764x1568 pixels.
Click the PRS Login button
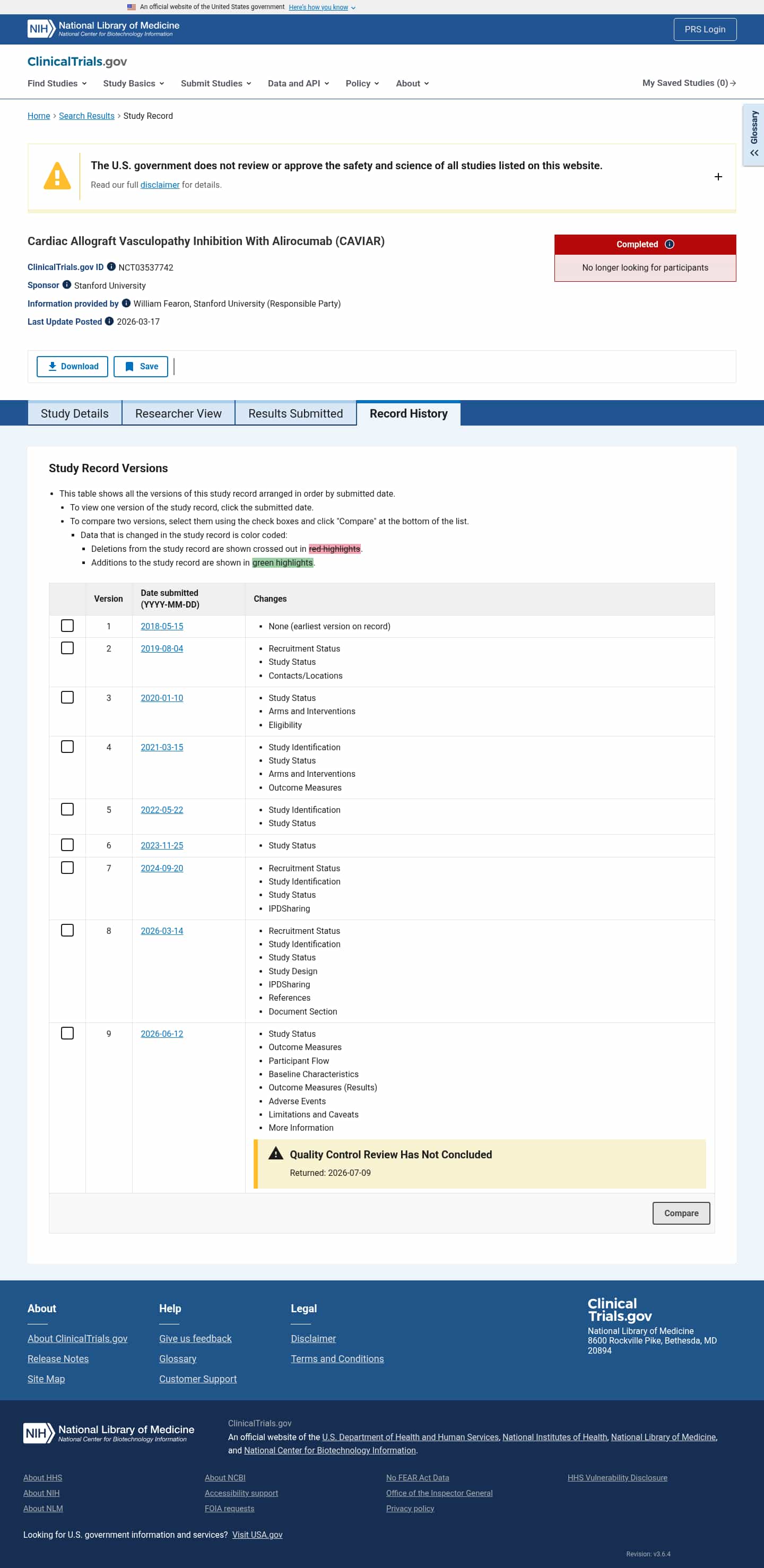pyautogui.click(x=705, y=29)
